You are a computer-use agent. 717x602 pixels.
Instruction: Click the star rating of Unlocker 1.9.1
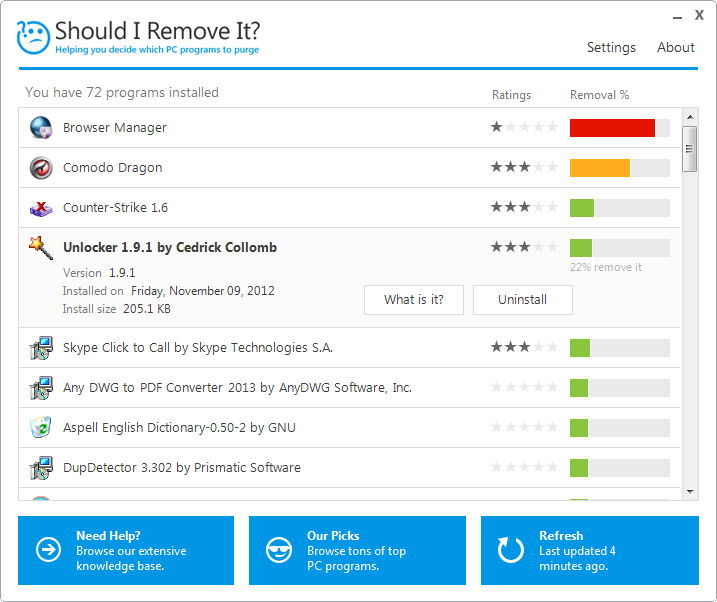[x=524, y=247]
